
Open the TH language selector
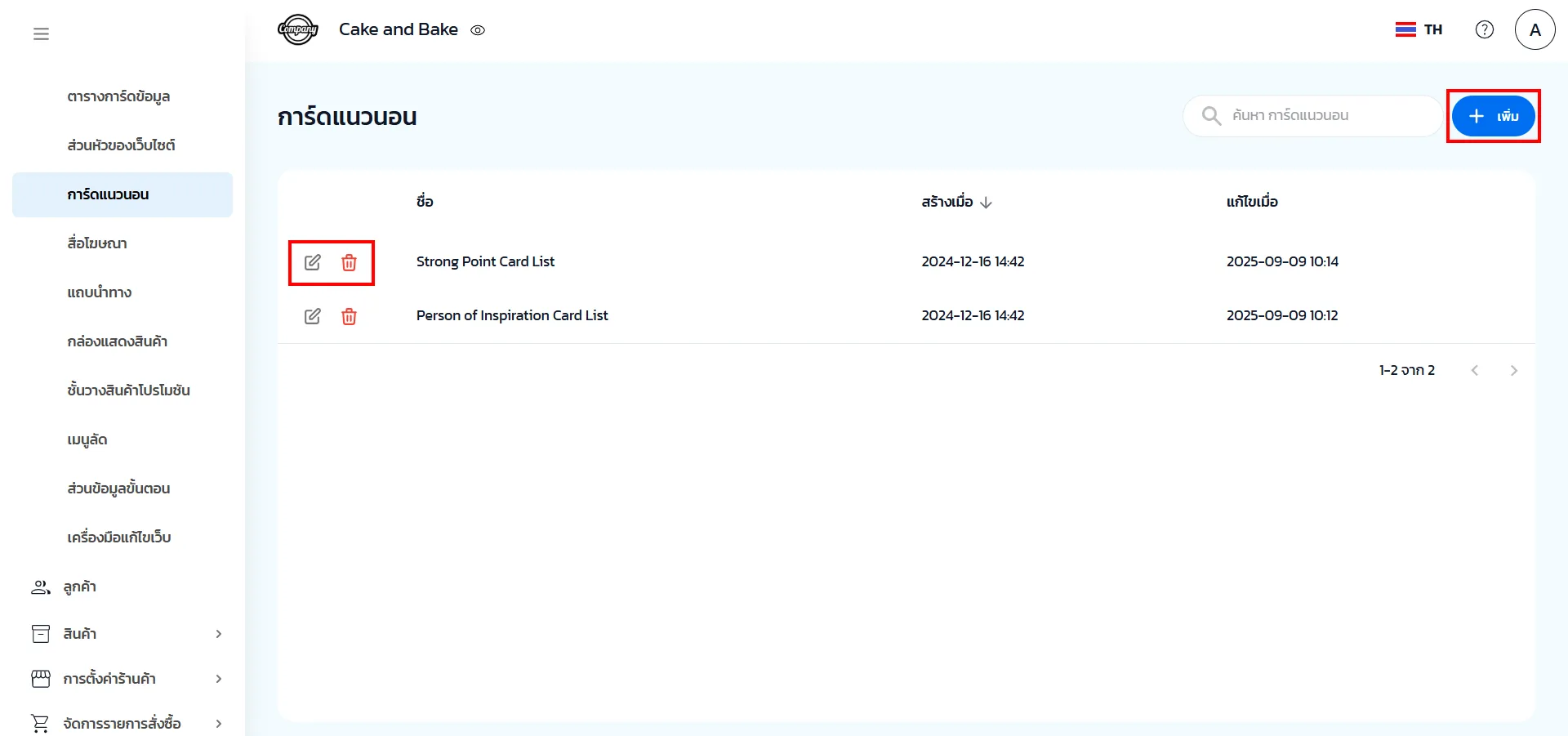[1419, 29]
